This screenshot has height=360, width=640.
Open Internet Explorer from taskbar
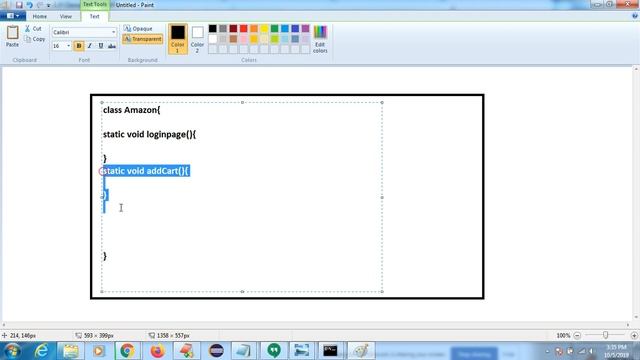(42, 351)
